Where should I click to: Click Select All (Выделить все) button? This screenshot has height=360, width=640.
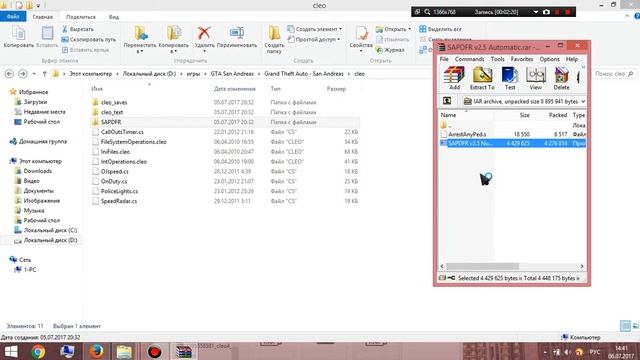440,29
